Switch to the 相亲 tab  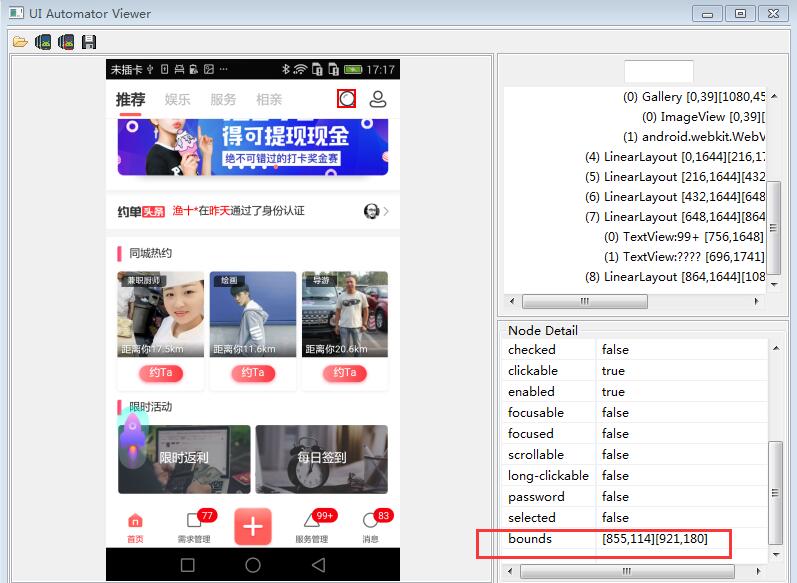[269, 99]
